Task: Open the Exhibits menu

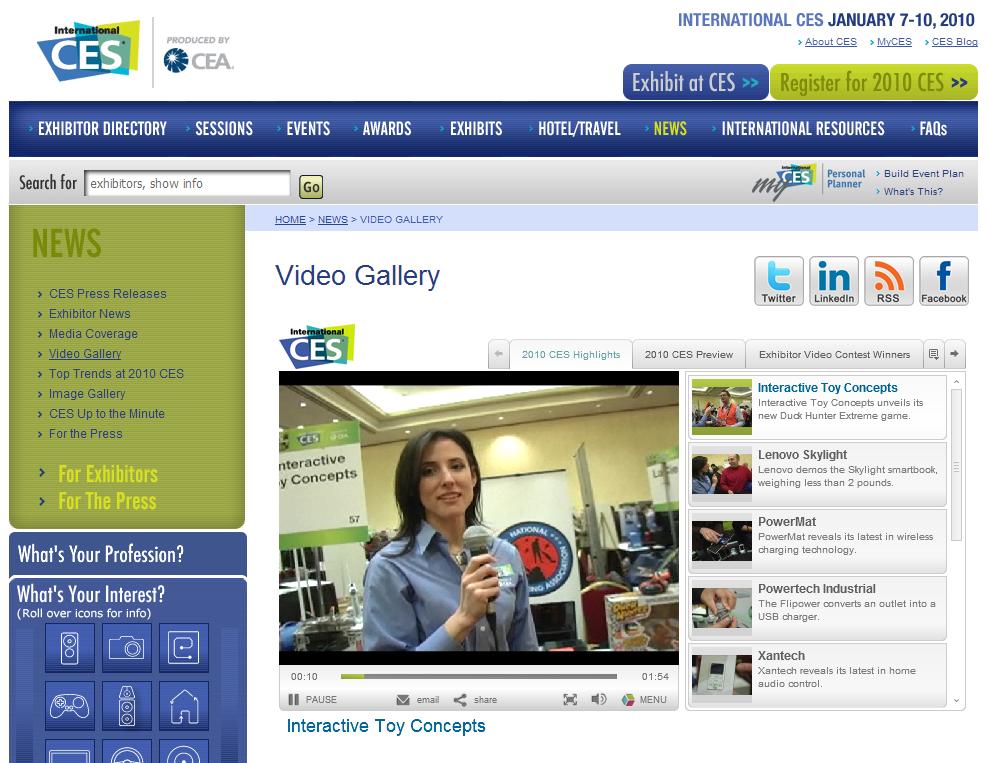Action: pos(476,128)
